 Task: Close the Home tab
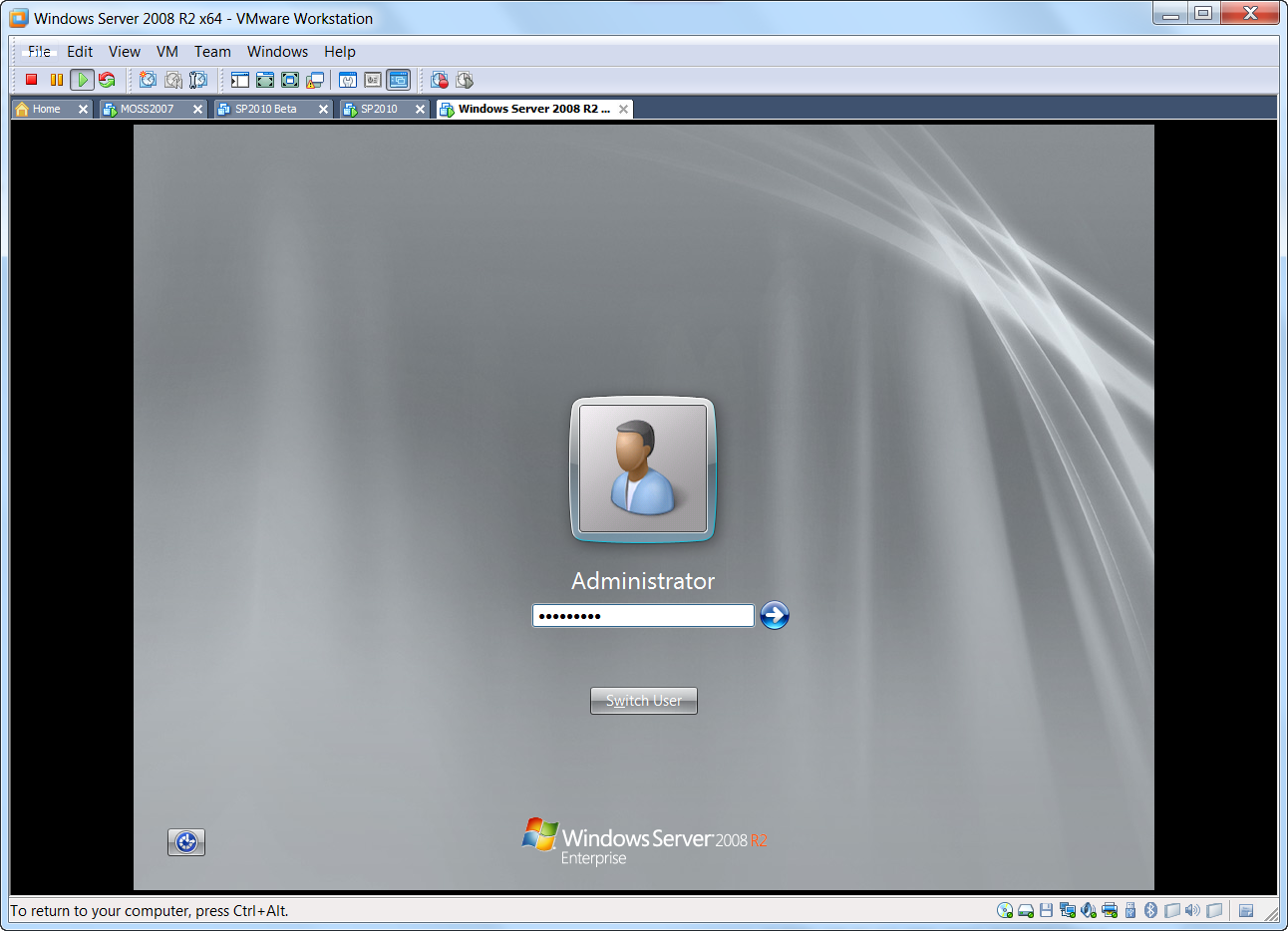click(83, 109)
